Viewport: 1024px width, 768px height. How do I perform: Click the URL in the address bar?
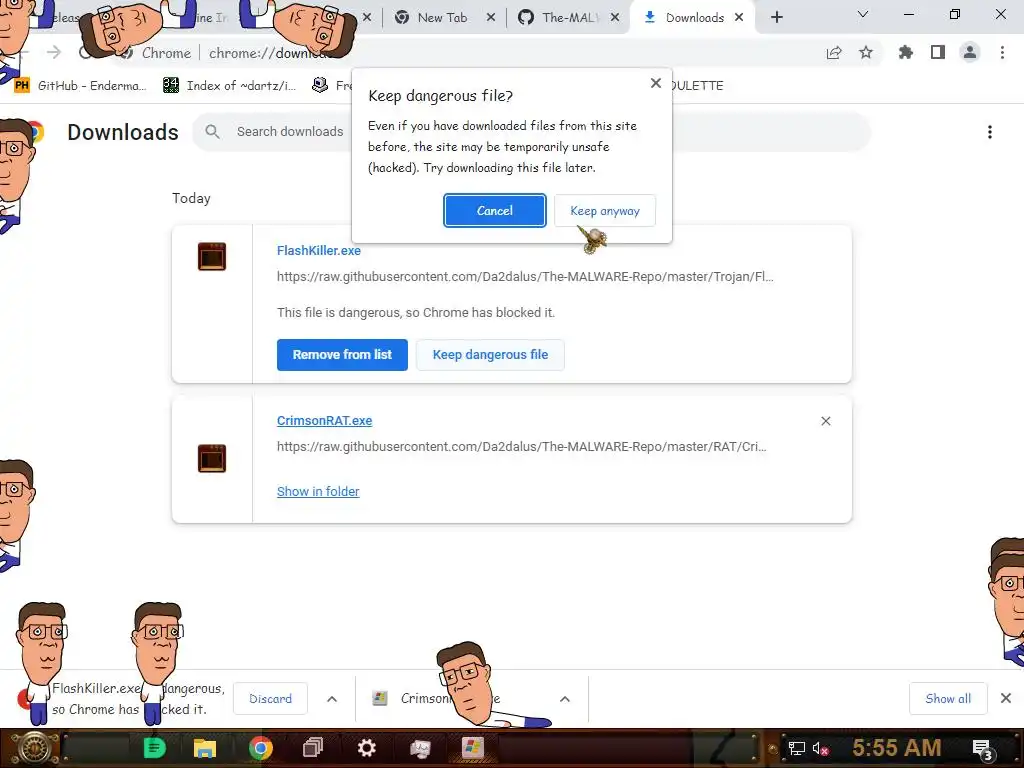(x=274, y=53)
